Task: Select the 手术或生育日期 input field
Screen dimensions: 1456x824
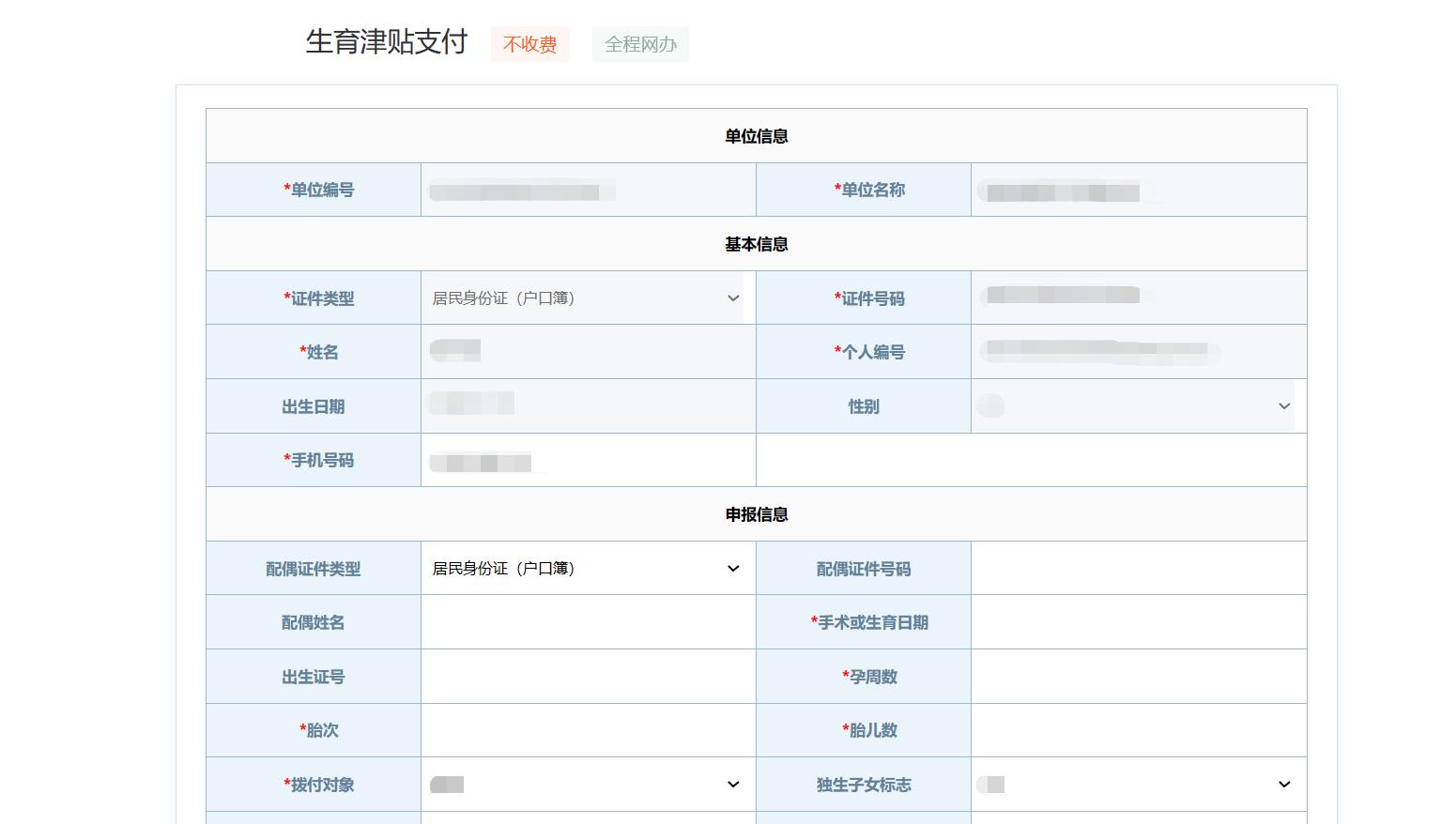Action: tap(1138, 621)
